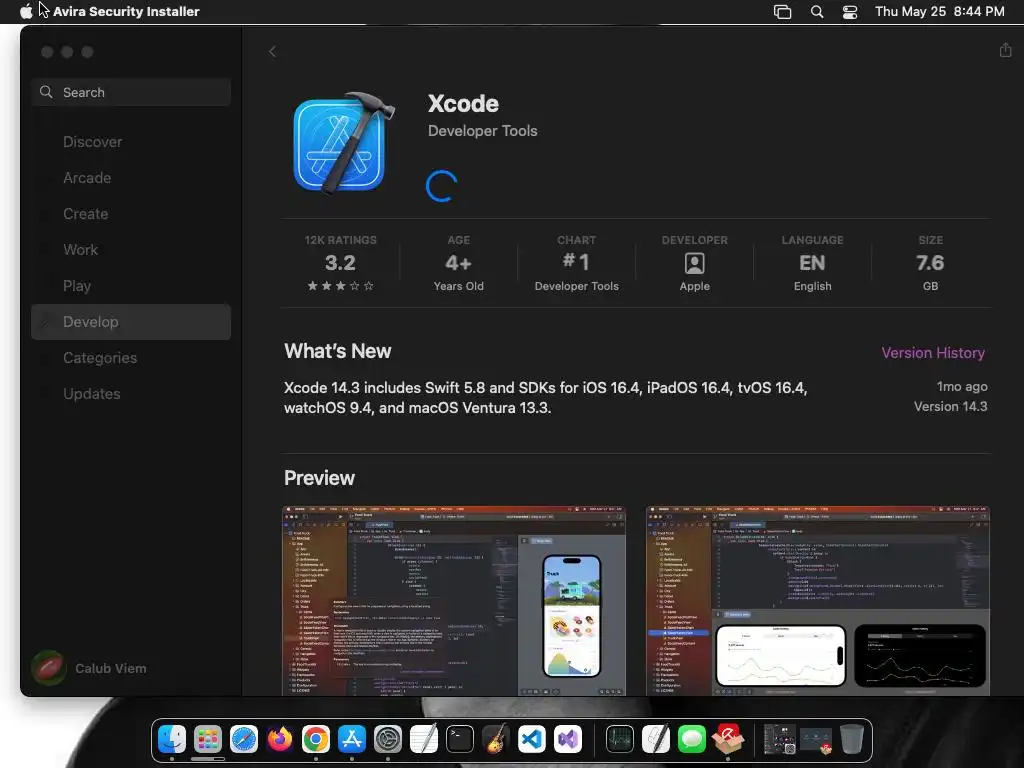Open Messages from the Dock
1024x768 pixels.
point(692,739)
